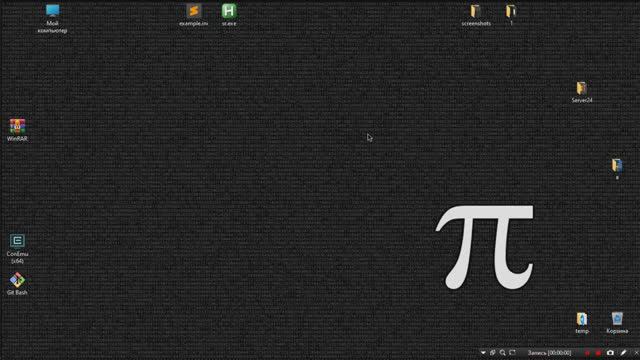Select the My Computer desktop icon
This screenshot has height=360, width=640.
pos(52,19)
